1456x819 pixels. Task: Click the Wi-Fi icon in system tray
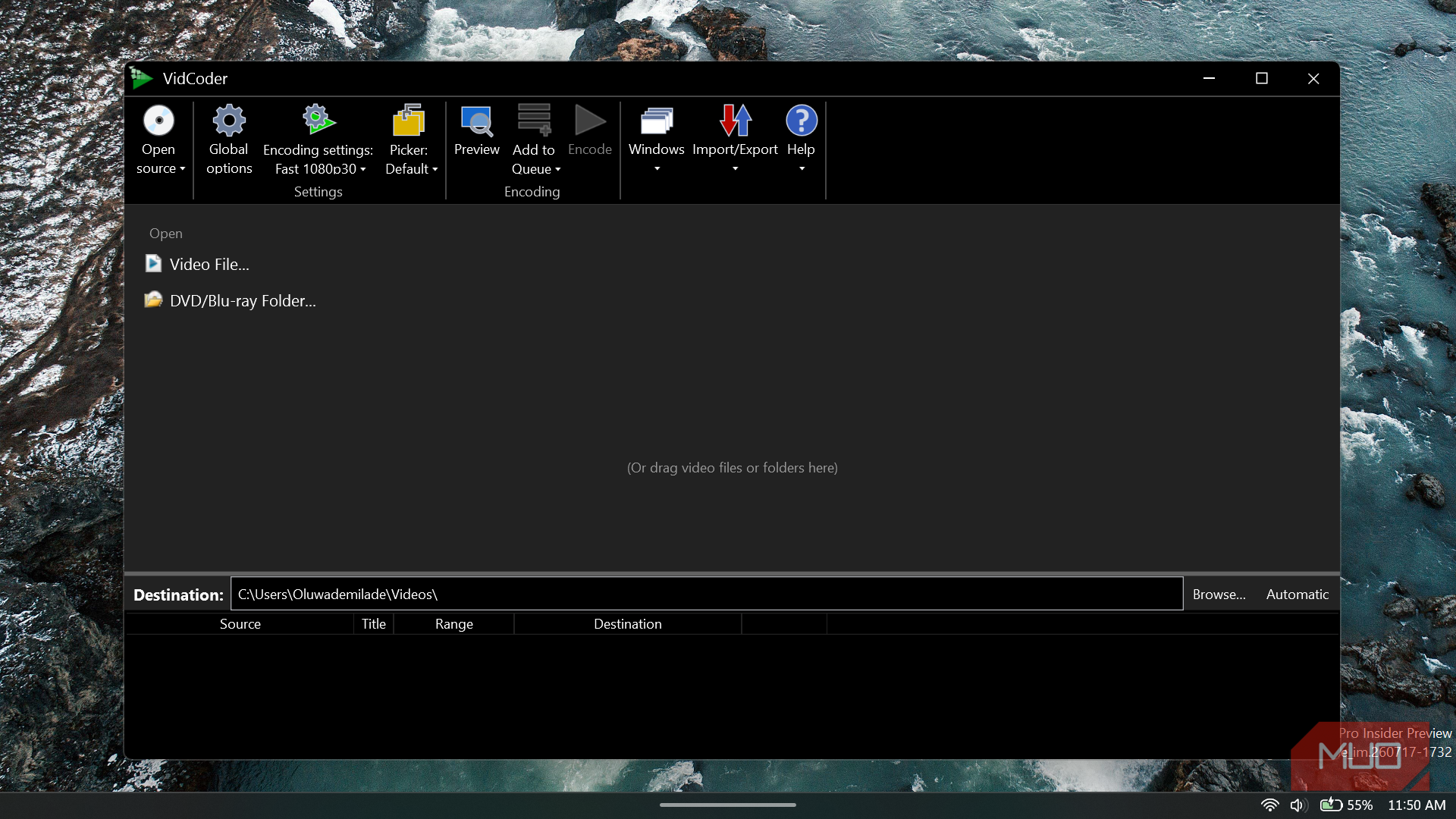point(1270,805)
